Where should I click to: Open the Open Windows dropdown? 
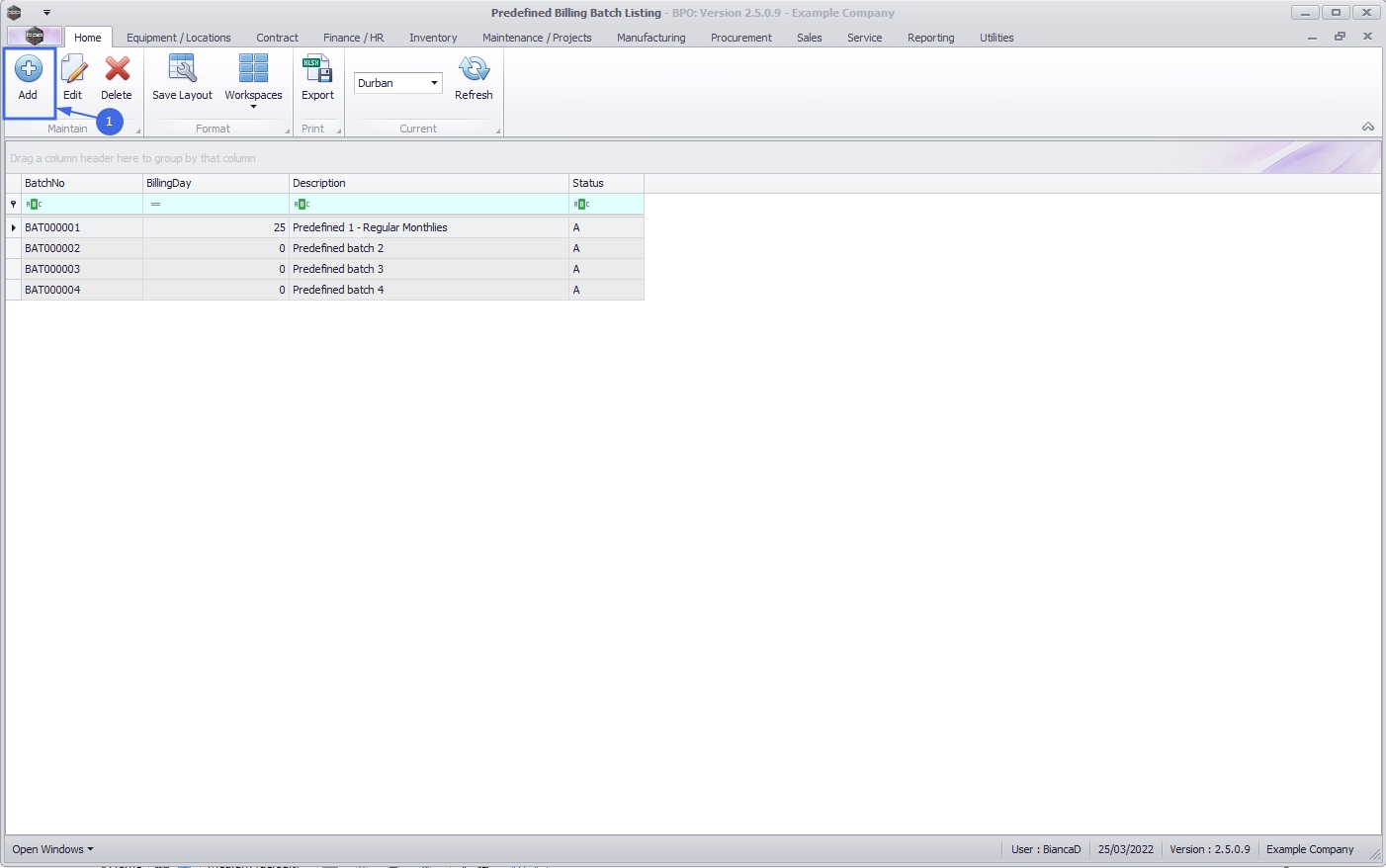(x=52, y=849)
